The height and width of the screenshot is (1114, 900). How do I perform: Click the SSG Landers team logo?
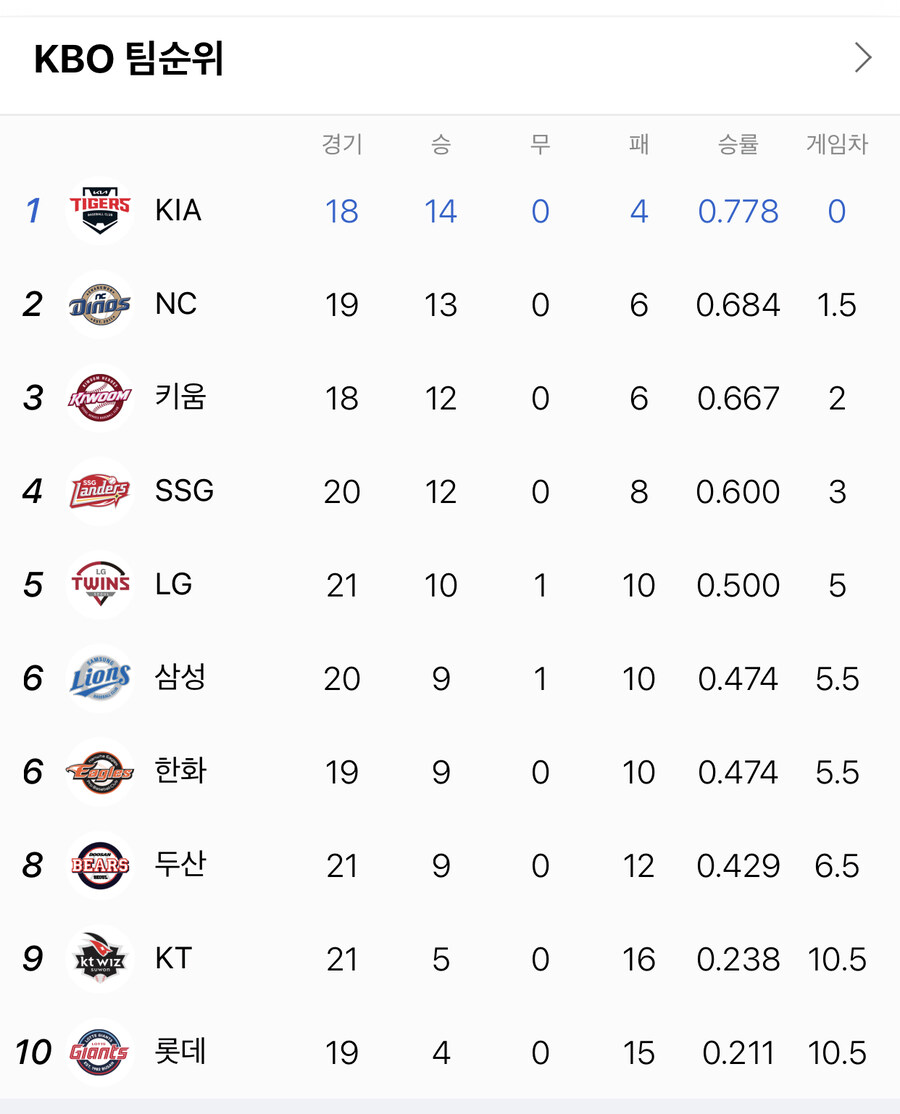pyautogui.click(x=100, y=491)
